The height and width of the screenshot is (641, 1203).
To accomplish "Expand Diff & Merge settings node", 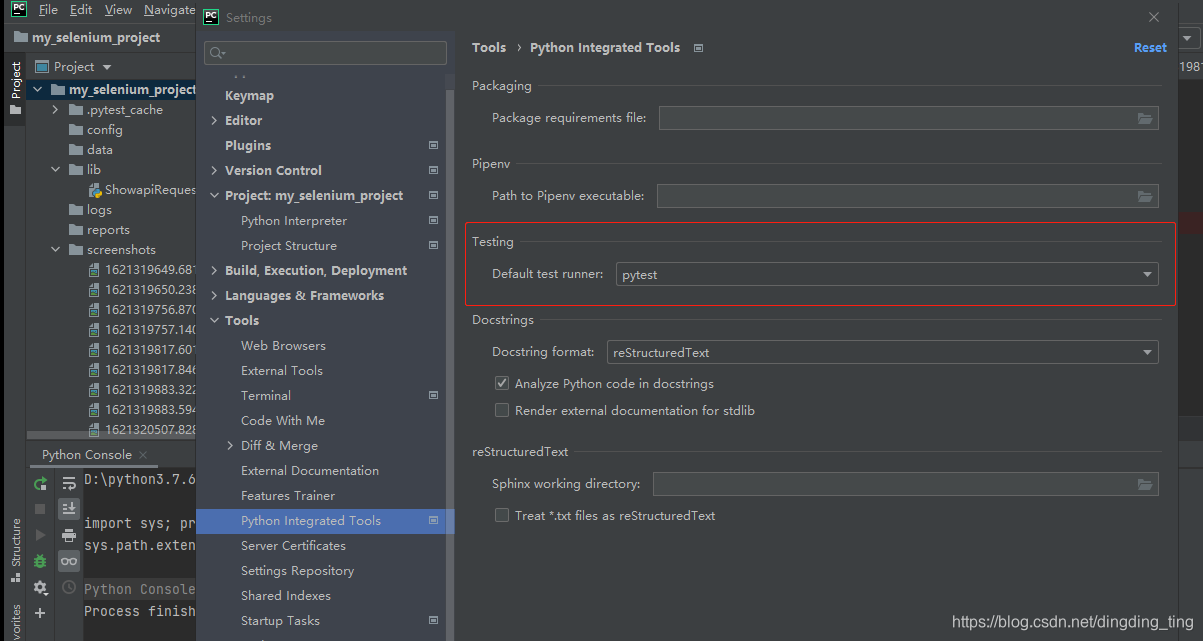I will pos(230,445).
